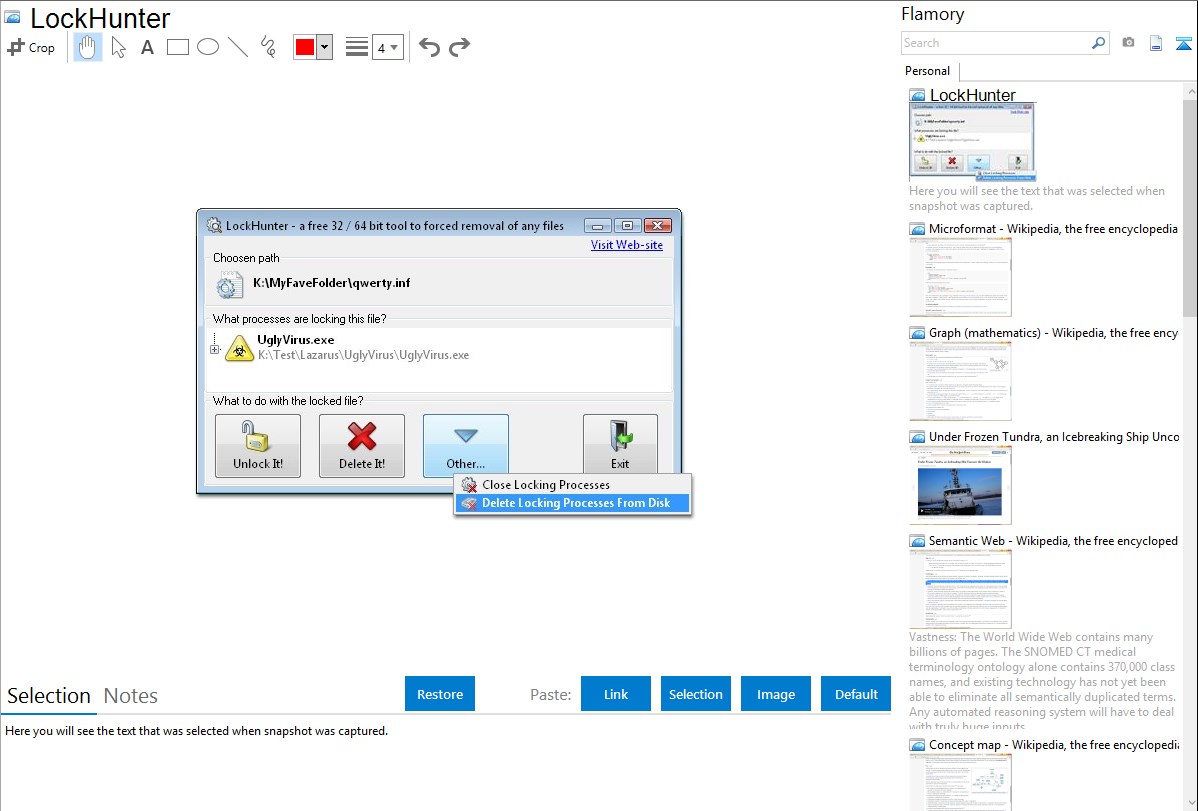Expand the UglyVirus.exe tree node

pos(215,349)
